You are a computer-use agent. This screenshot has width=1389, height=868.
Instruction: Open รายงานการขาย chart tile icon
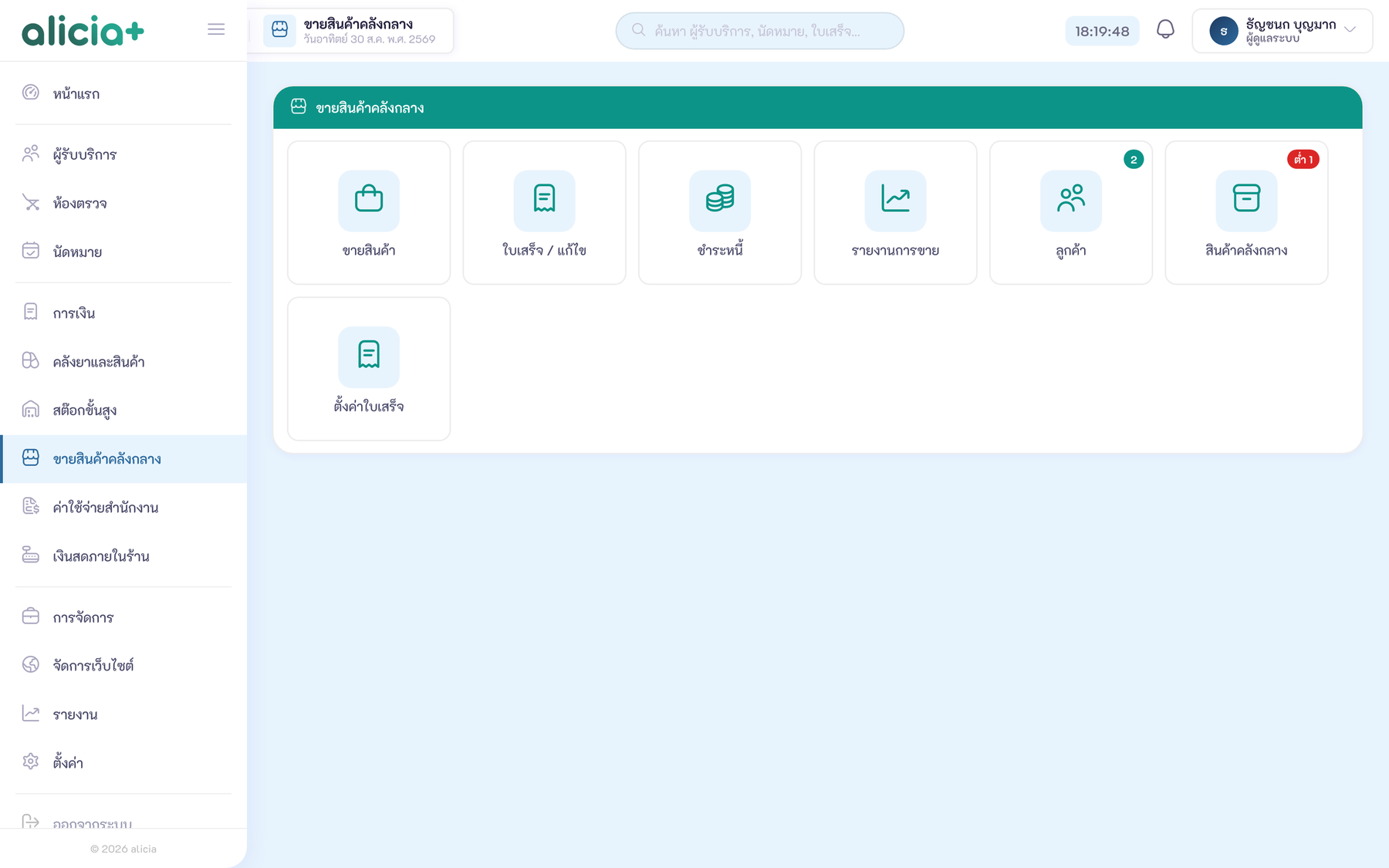point(895,201)
